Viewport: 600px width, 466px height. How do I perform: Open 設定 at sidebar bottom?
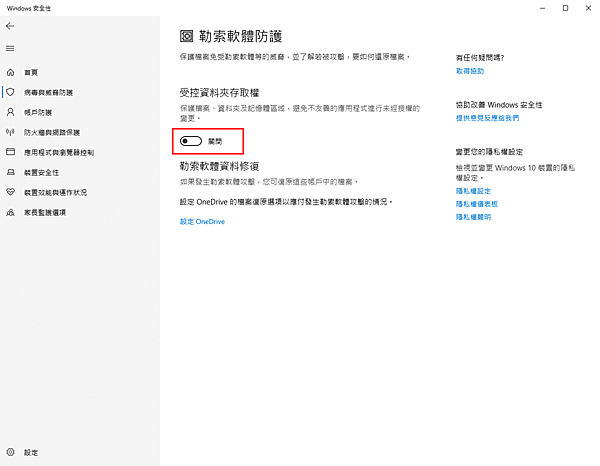point(31,453)
